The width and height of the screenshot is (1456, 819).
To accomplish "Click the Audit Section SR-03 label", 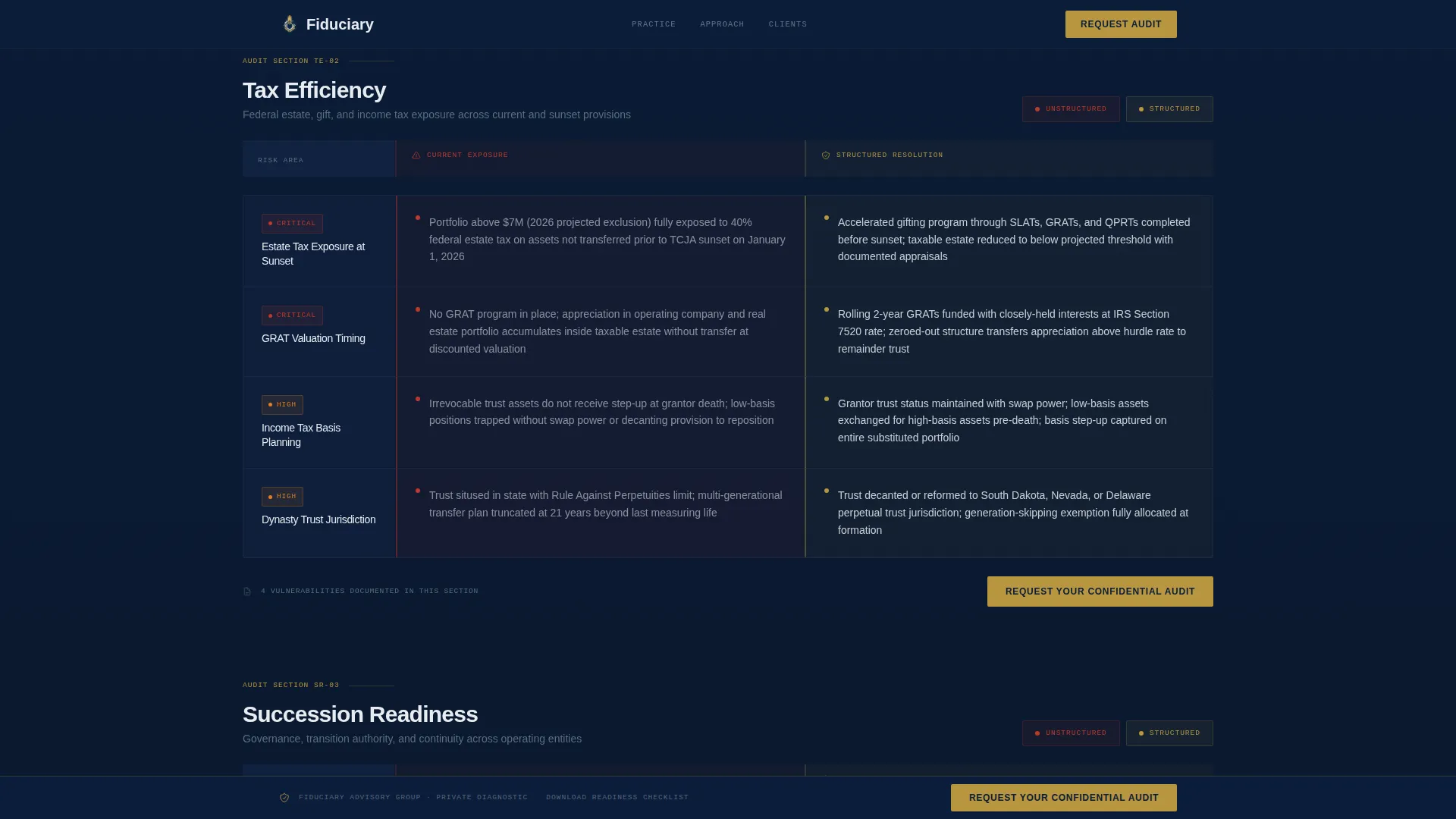I will (x=291, y=686).
